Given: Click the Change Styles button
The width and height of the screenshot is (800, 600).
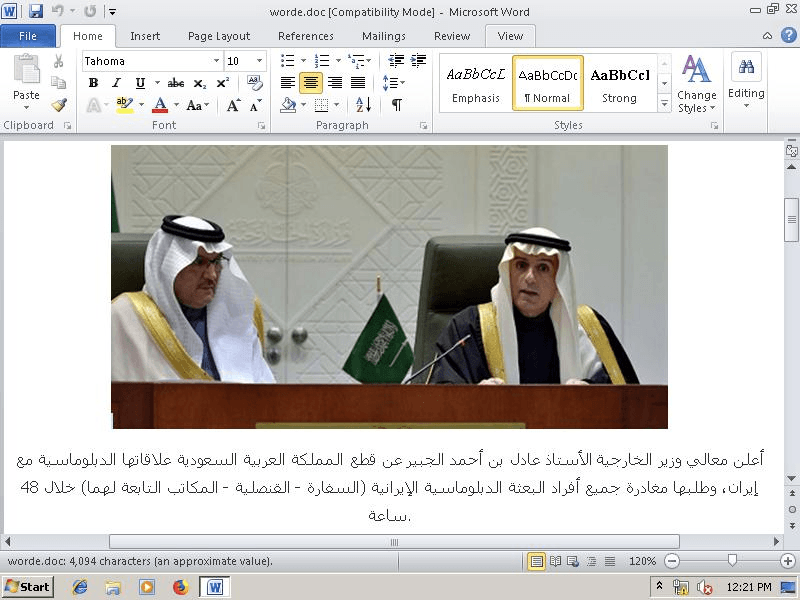Looking at the screenshot, I should (696, 84).
